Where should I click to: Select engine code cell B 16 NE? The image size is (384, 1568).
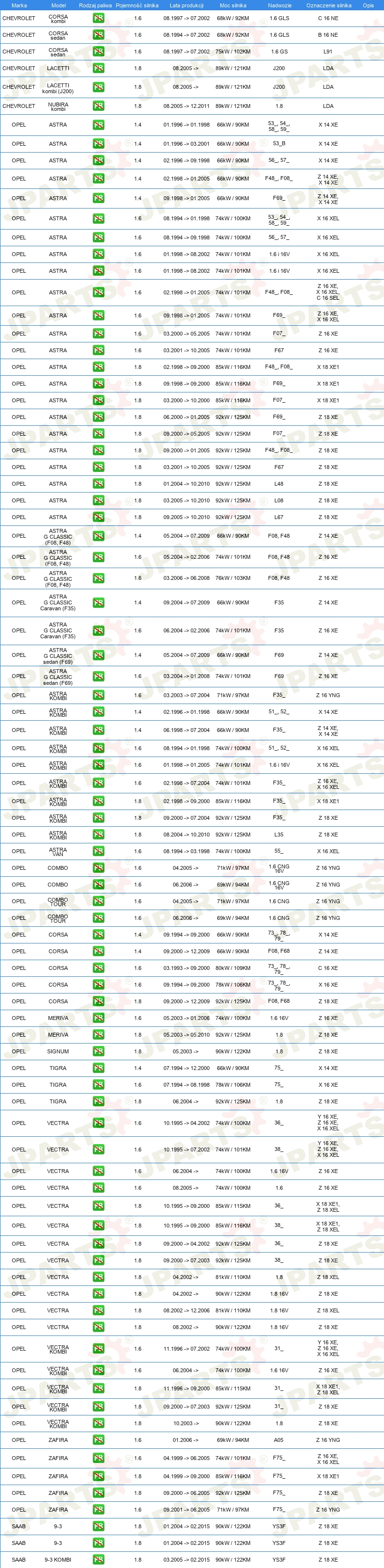click(x=328, y=35)
